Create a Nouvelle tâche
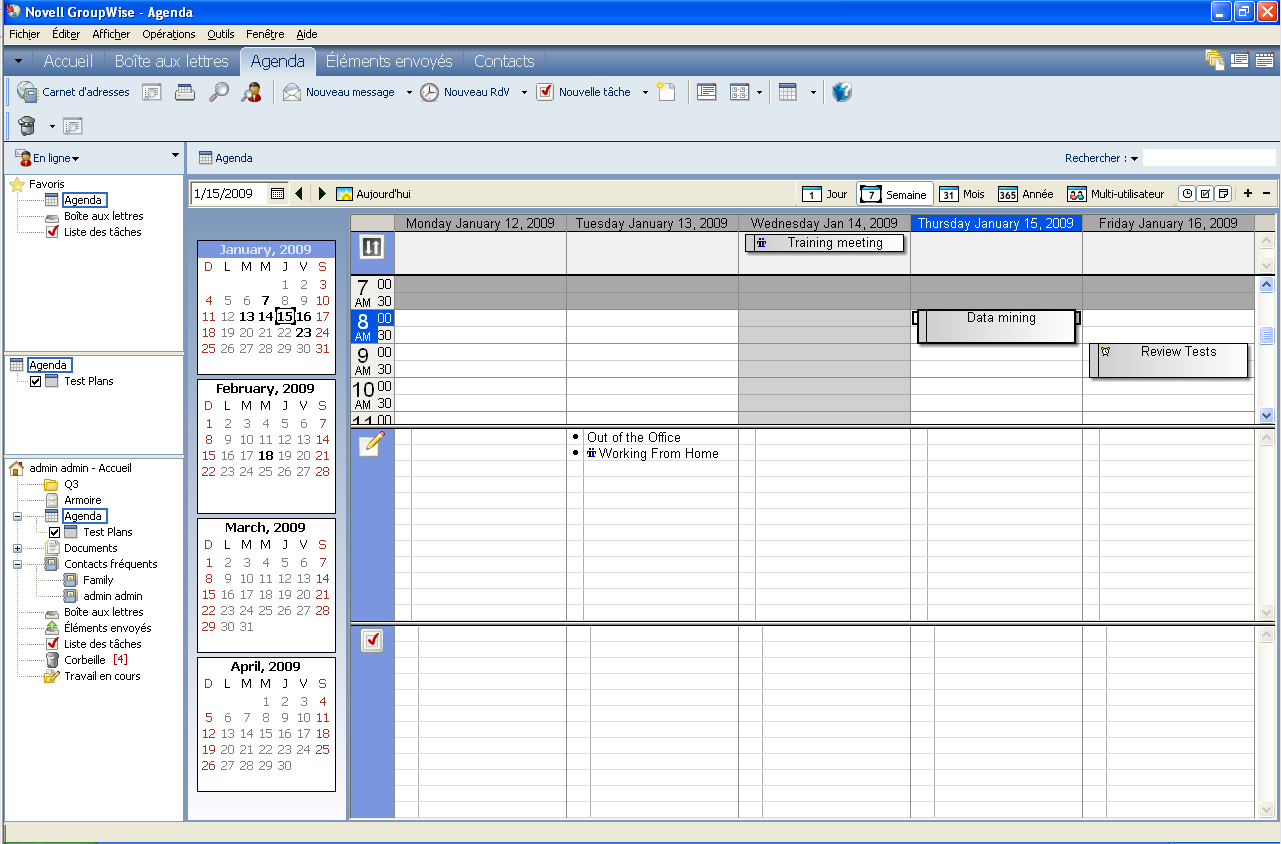This screenshot has width=1282, height=844. coord(585,92)
